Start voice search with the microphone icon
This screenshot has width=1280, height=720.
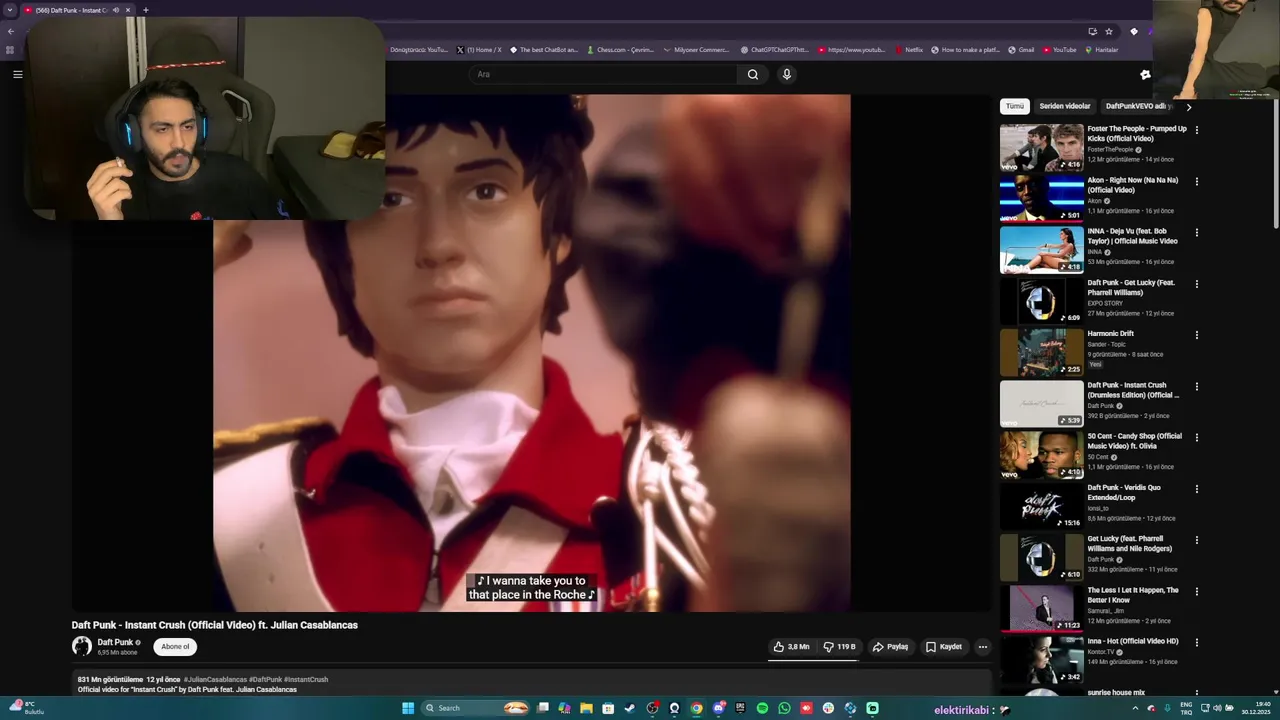(787, 74)
